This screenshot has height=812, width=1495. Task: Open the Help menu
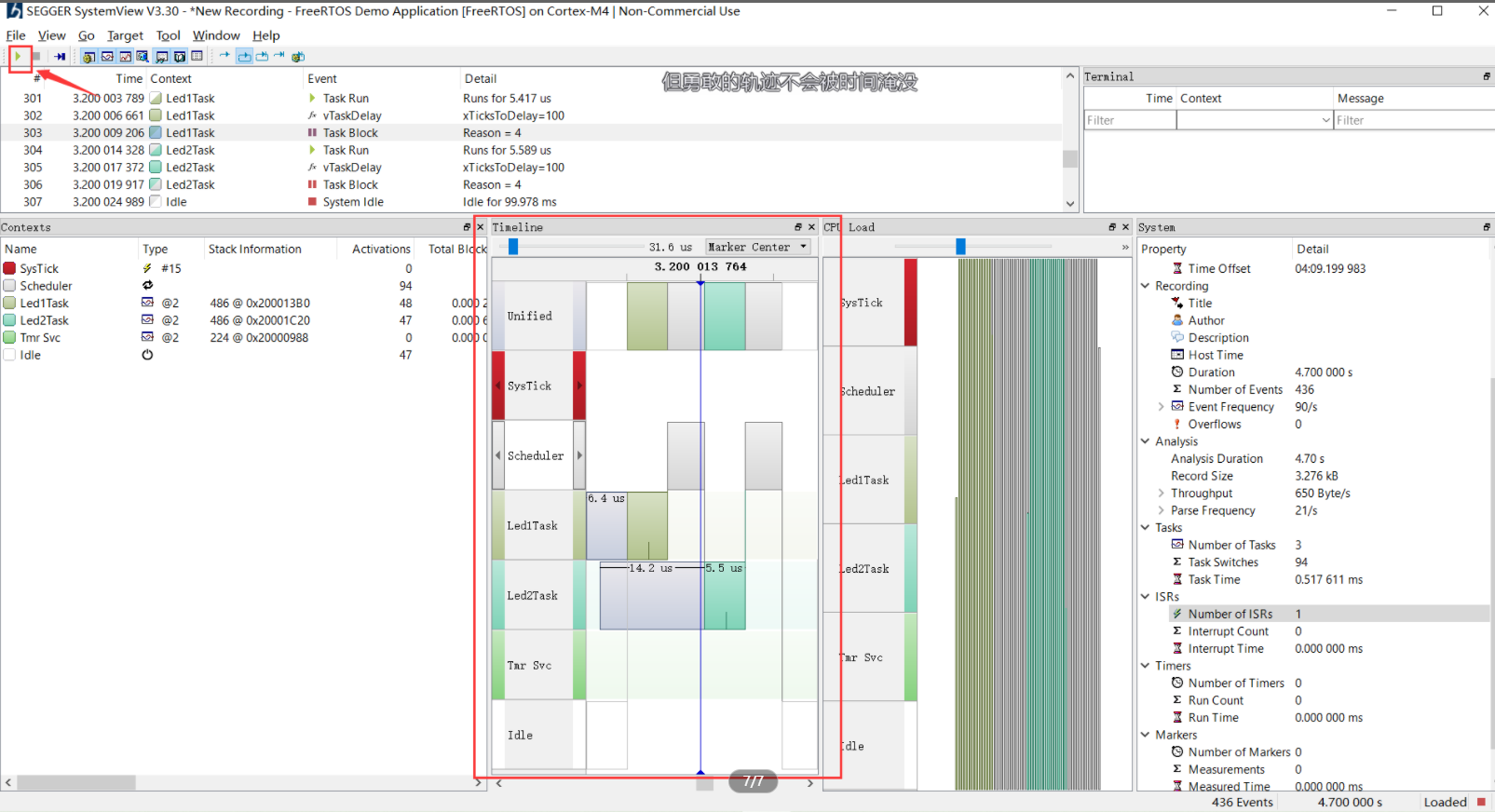(266, 35)
